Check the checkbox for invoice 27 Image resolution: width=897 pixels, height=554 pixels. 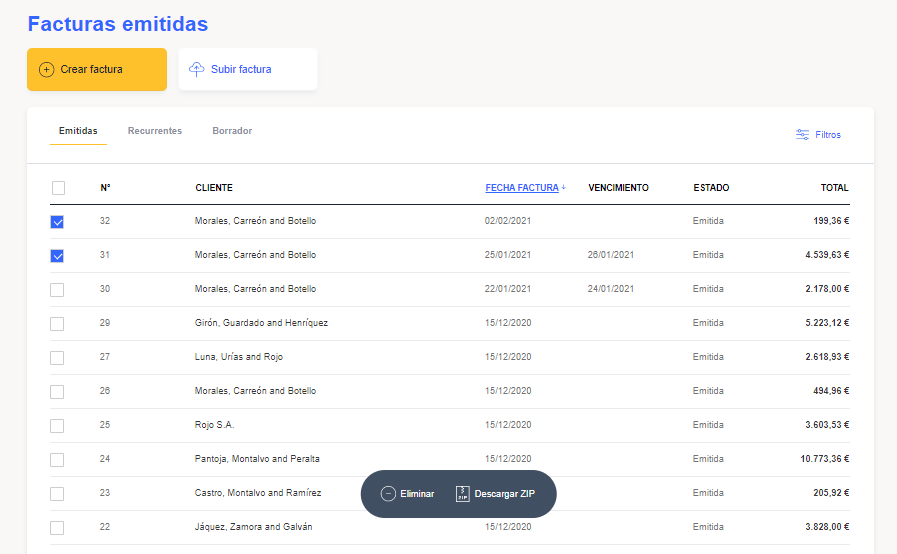click(x=57, y=358)
